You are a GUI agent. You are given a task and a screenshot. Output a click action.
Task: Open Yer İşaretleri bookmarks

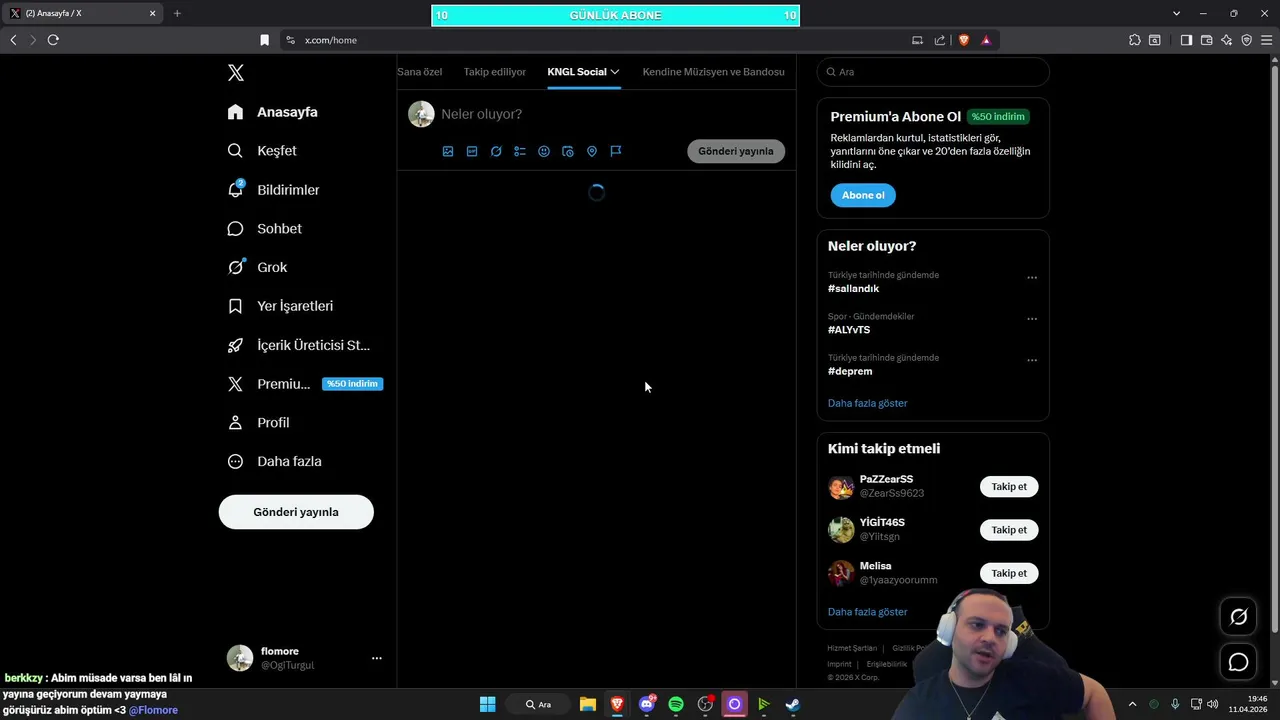coord(281,306)
